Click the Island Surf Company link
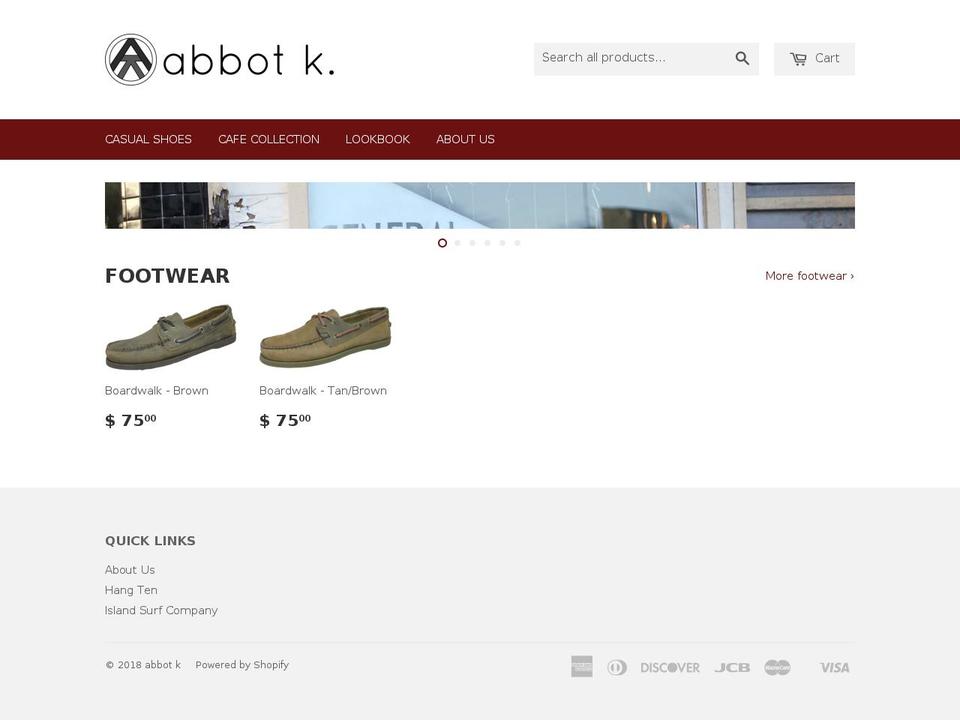This screenshot has width=960, height=720. (161, 610)
